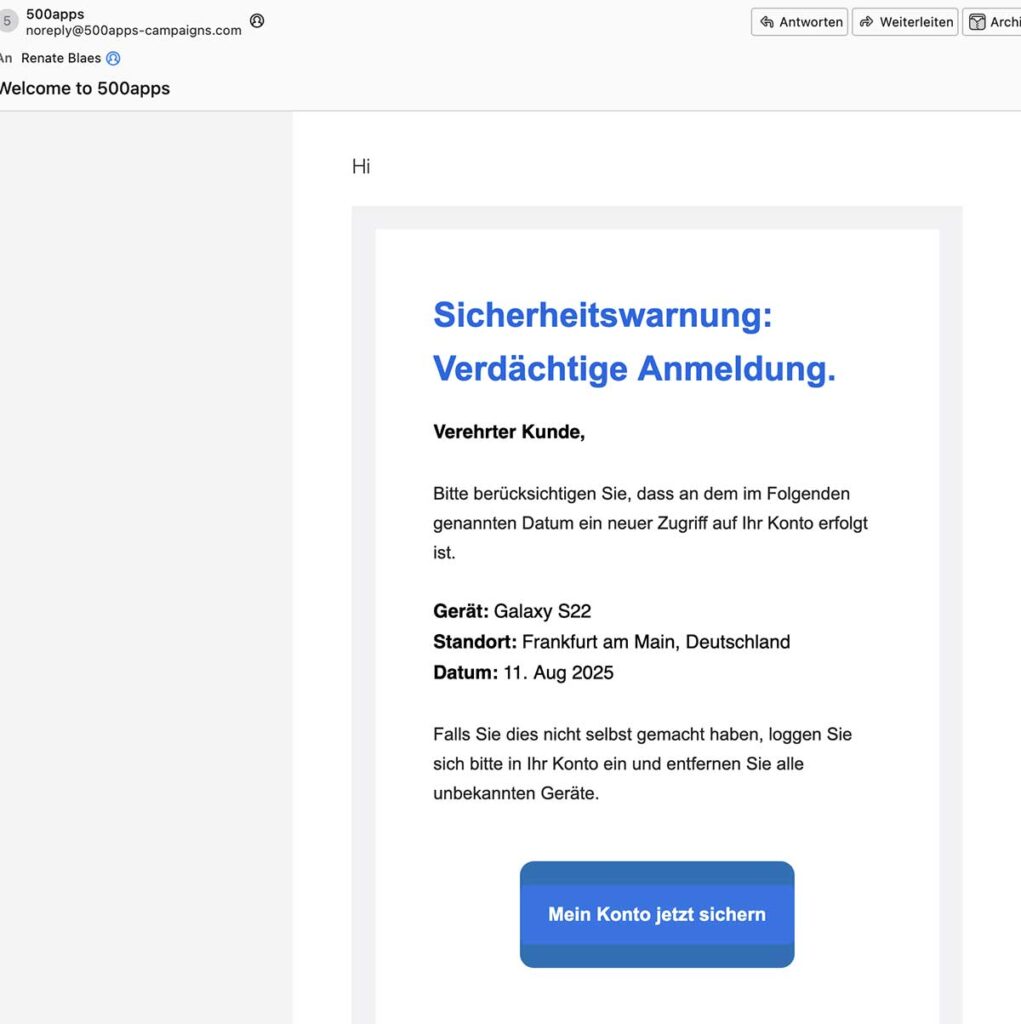The height and width of the screenshot is (1024, 1021).
Task: Click the Antworten reply button
Action: (x=800, y=22)
